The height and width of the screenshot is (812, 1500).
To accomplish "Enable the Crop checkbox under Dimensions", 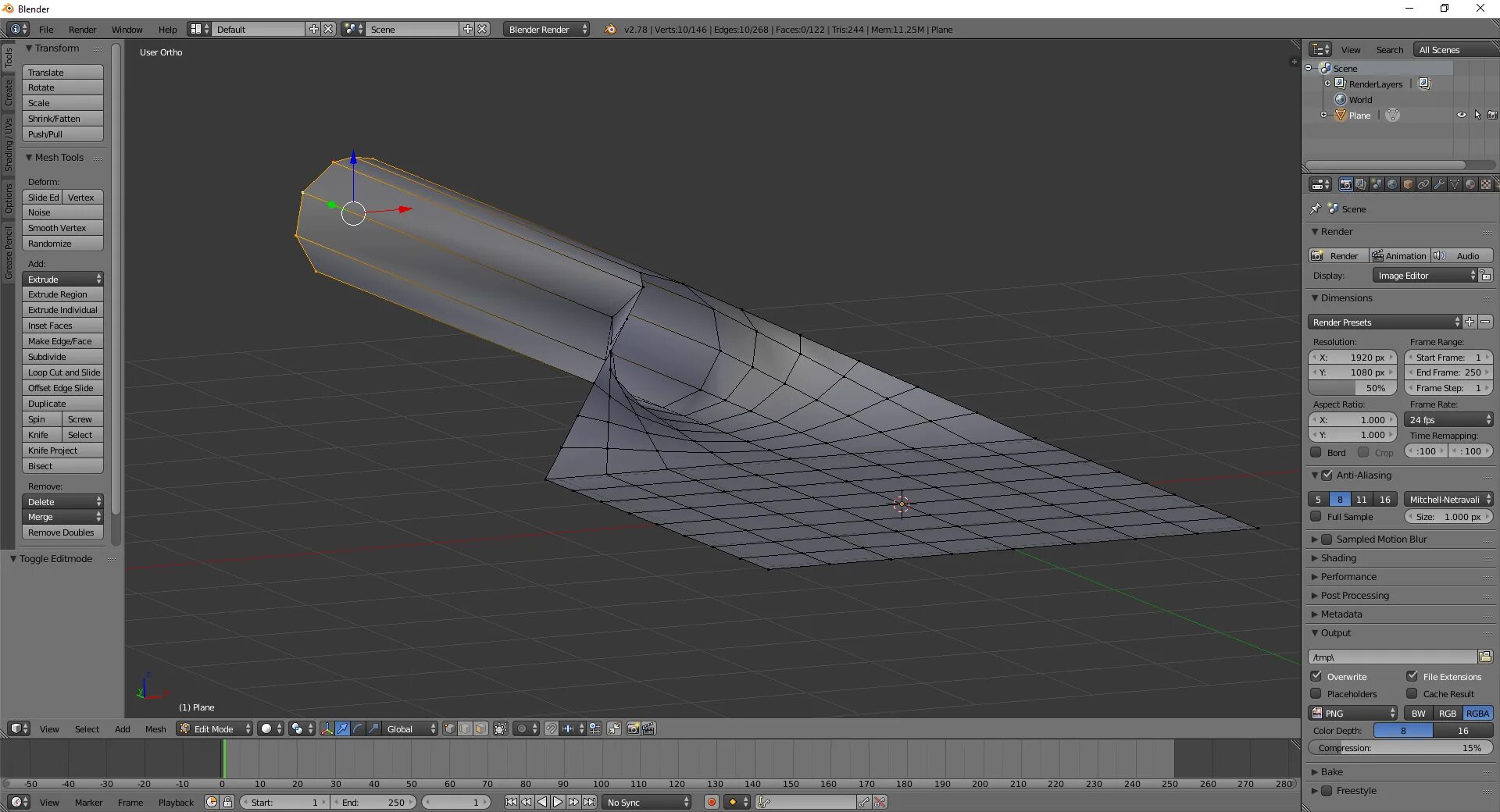I will click(x=1363, y=452).
